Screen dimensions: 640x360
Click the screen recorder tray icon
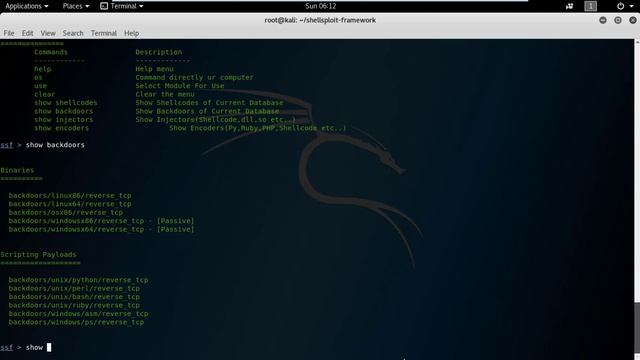pos(569,6)
